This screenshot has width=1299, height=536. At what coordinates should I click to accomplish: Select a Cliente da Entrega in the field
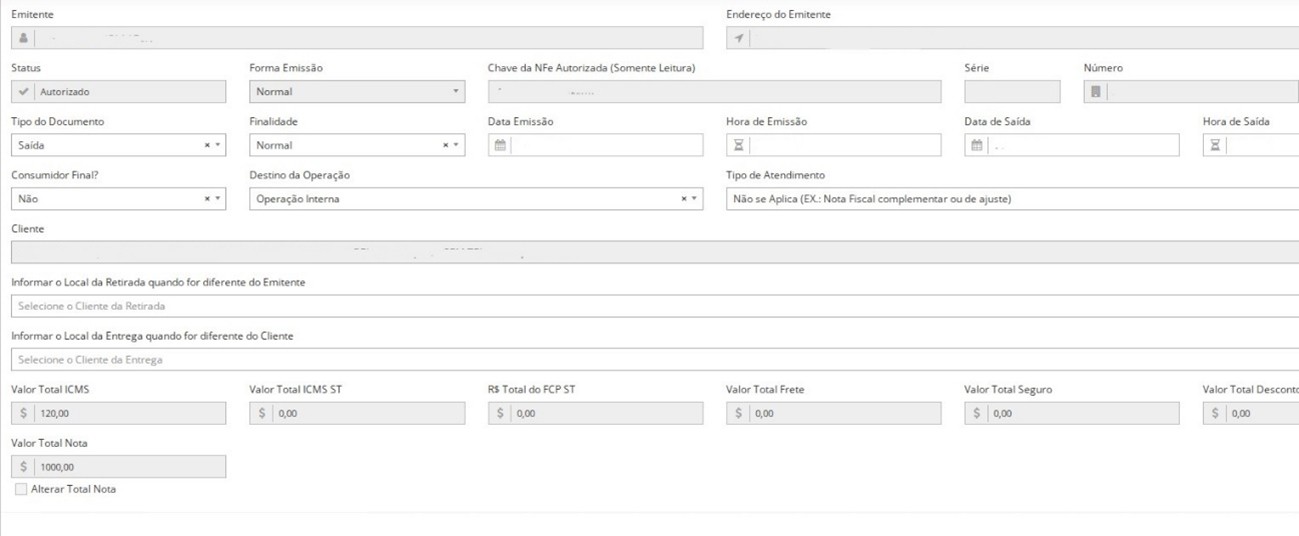tap(654, 359)
